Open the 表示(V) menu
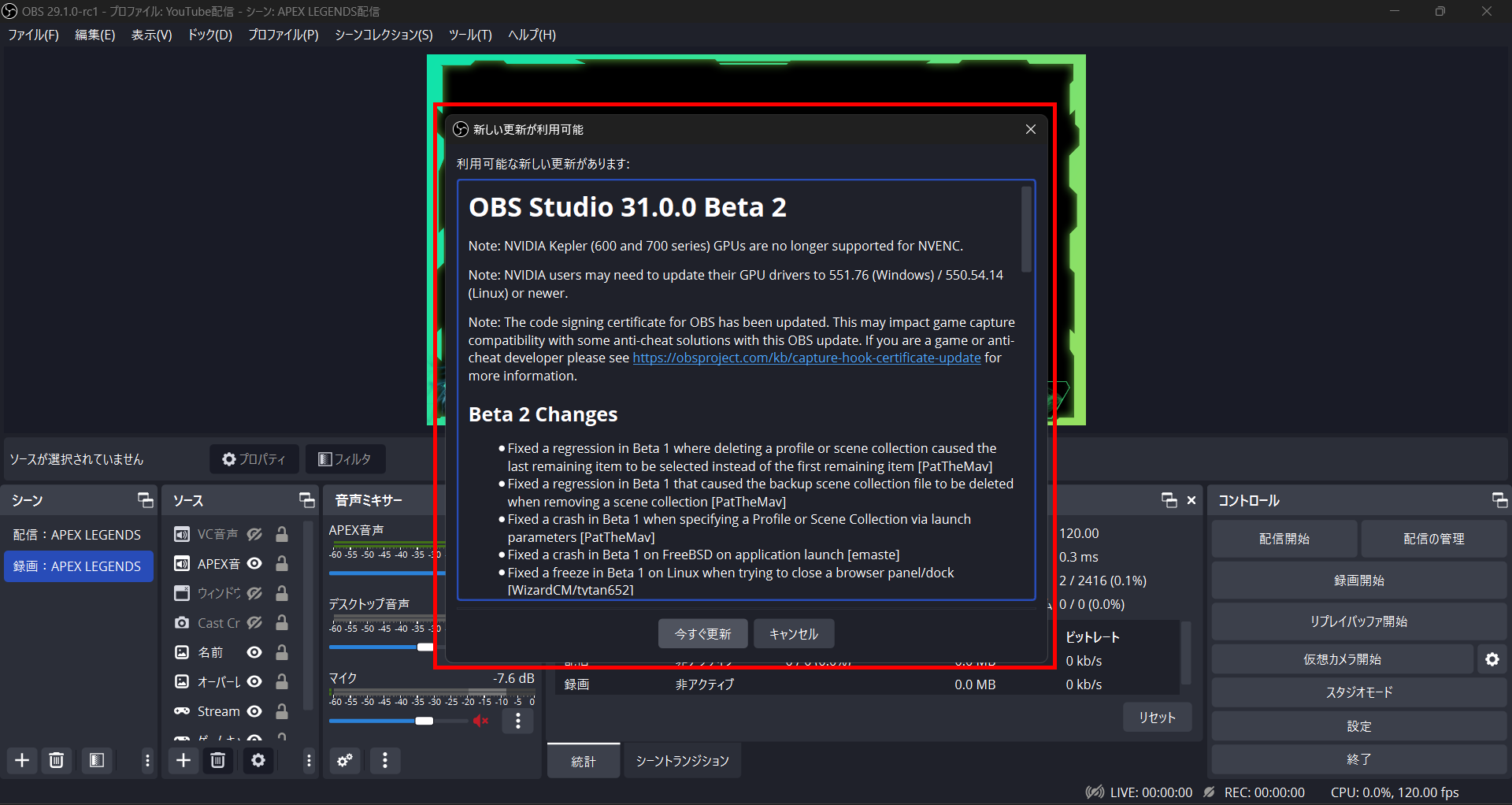Image resolution: width=1512 pixels, height=805 pixels. coord(151,35)
